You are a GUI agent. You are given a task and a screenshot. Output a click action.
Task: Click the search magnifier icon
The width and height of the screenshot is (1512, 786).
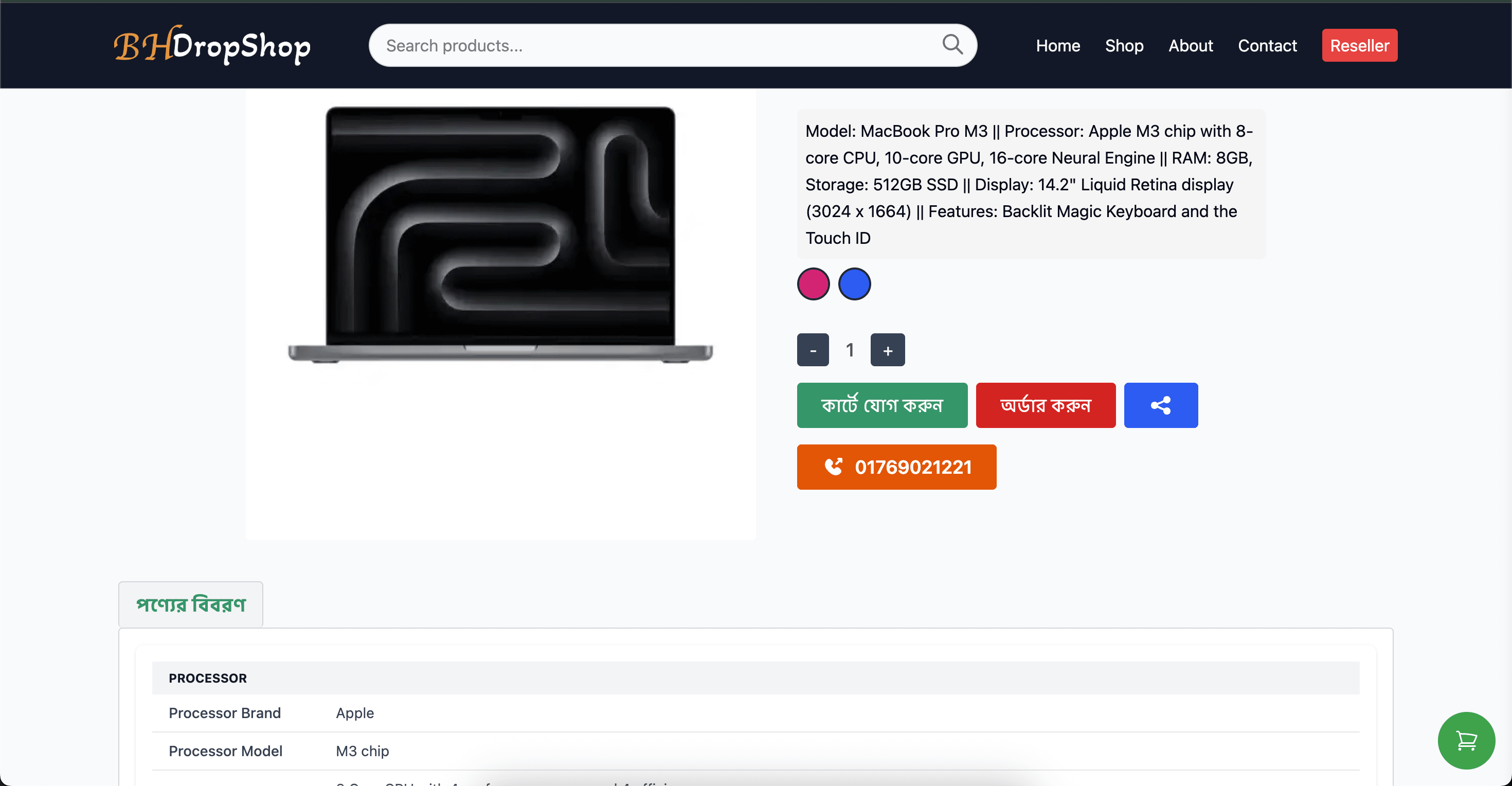(952, 45)
